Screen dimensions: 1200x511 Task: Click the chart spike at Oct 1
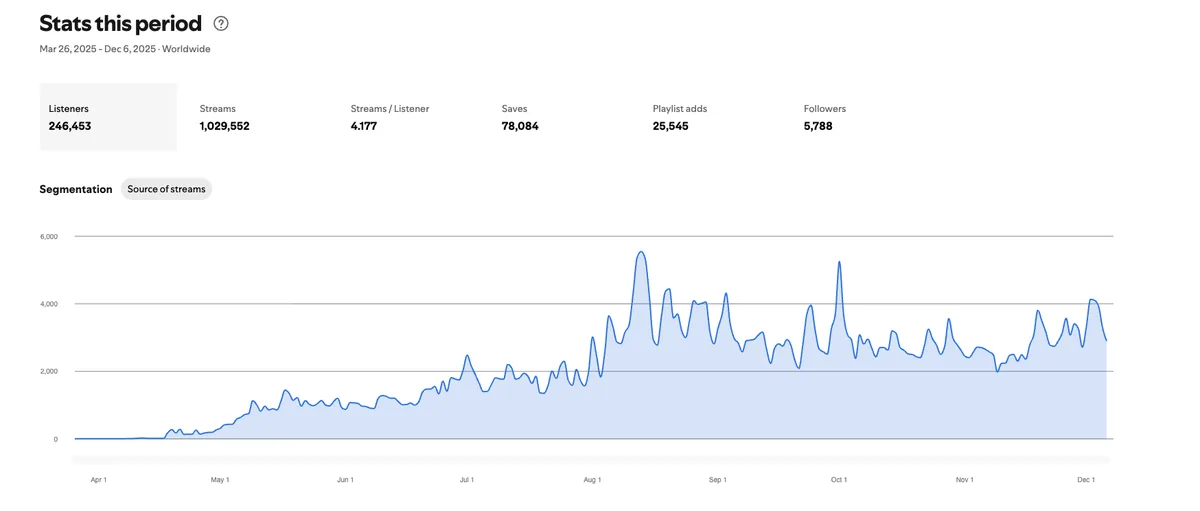click(839, 263)
